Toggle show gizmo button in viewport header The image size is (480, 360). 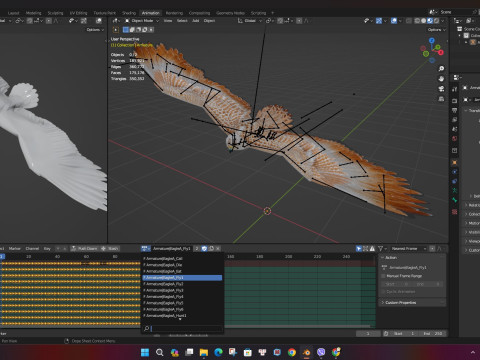coord(379,21)
